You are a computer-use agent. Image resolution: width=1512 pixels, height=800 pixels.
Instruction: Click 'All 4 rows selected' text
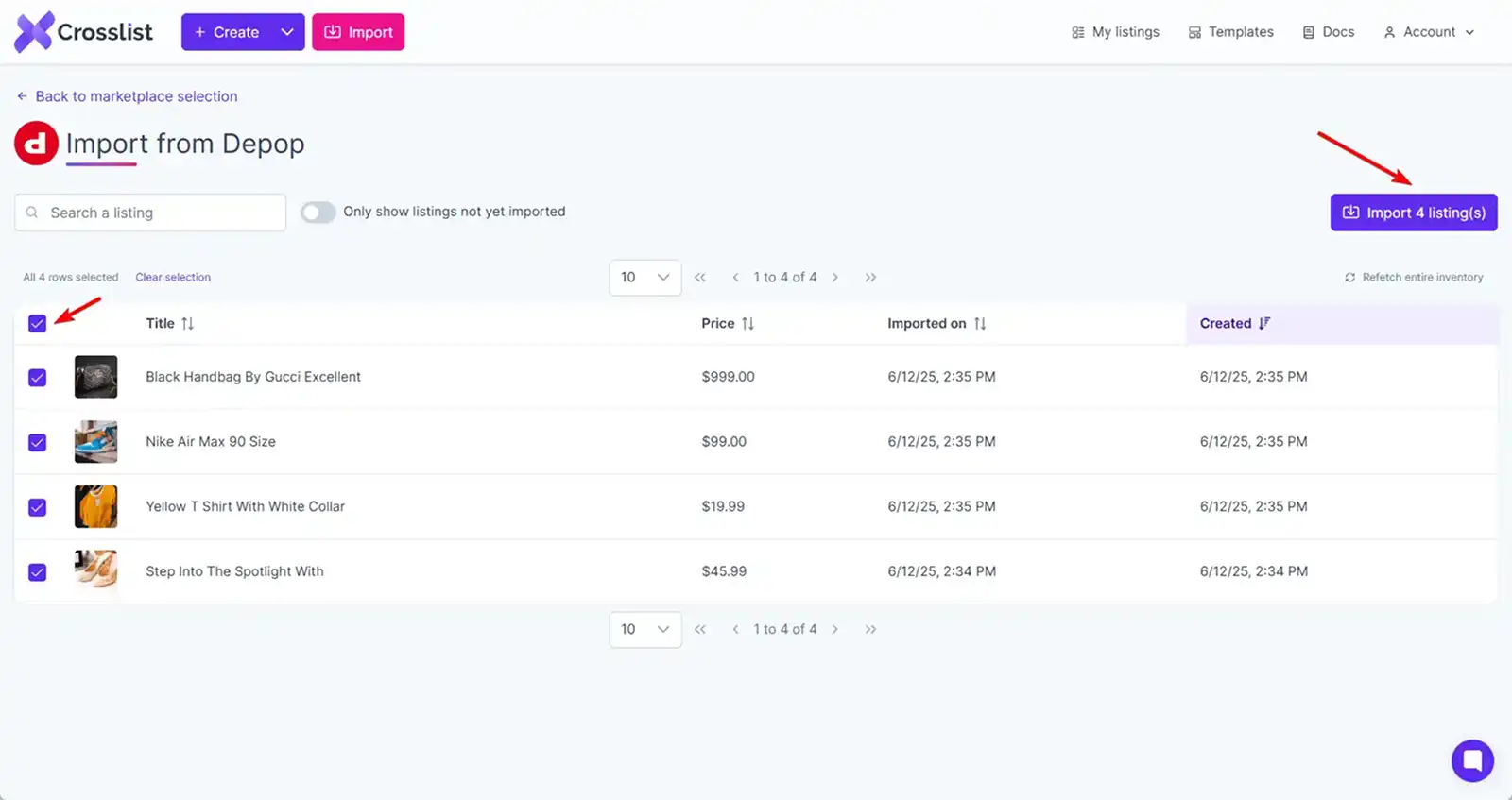[x=71, y=278]
